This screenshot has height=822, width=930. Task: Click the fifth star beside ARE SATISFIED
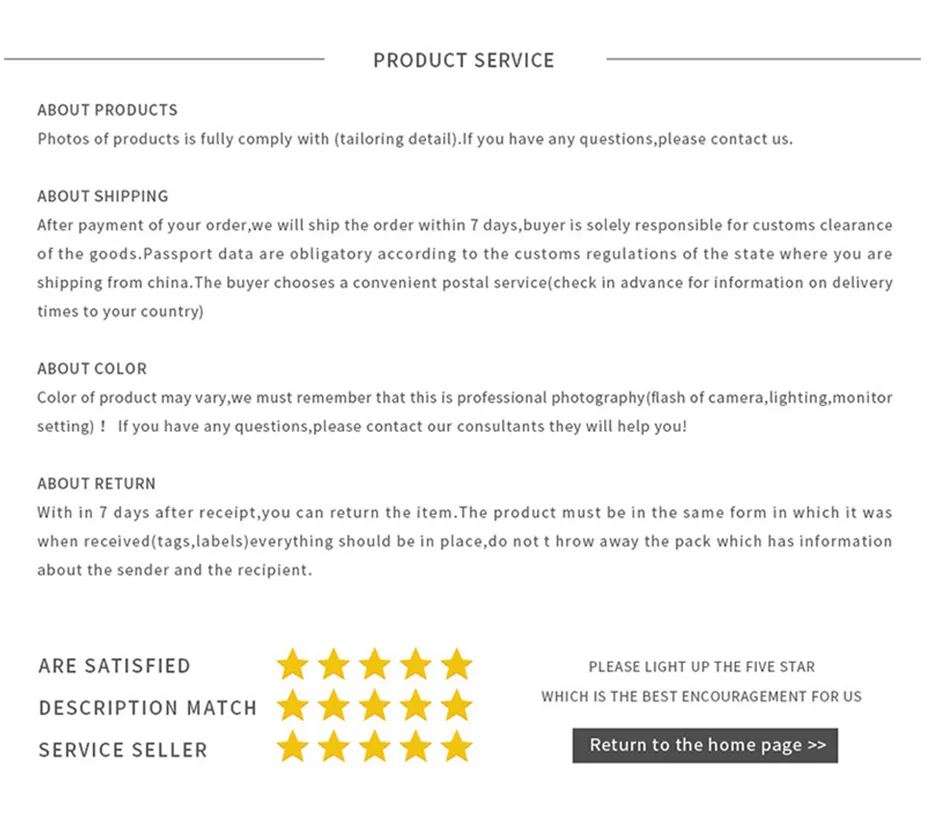click(x=457, y=664)
